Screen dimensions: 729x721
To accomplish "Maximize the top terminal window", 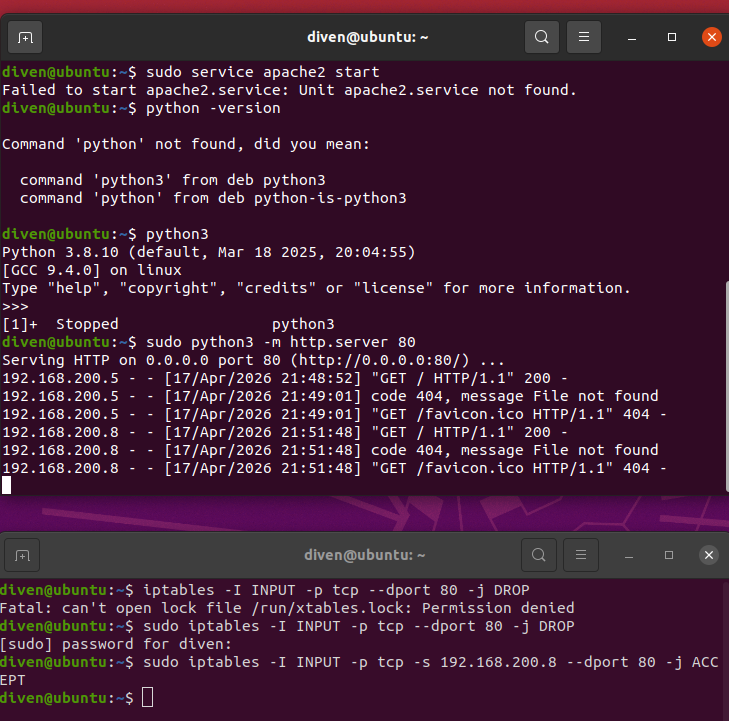I will (x=672, y=37).
